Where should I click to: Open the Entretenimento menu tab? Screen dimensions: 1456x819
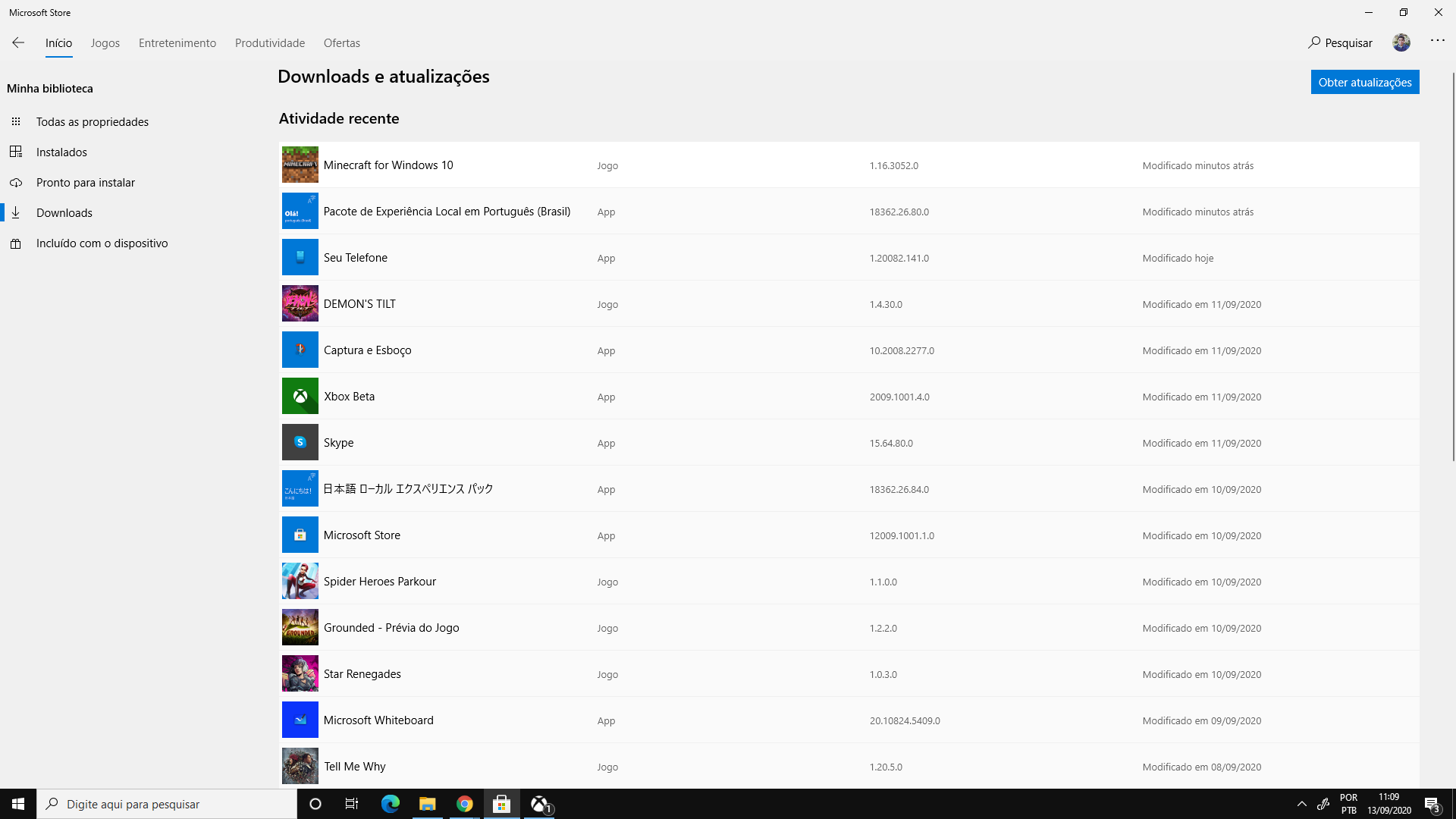coord(177,42)
